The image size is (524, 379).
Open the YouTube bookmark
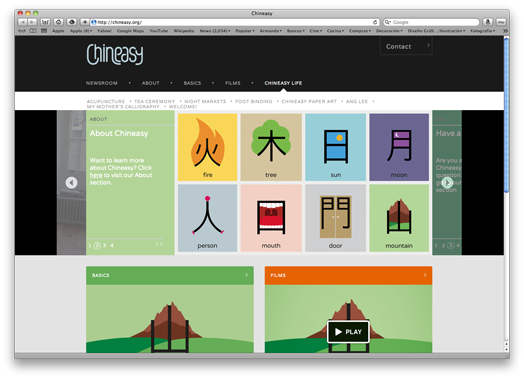(x=159, y=31)
